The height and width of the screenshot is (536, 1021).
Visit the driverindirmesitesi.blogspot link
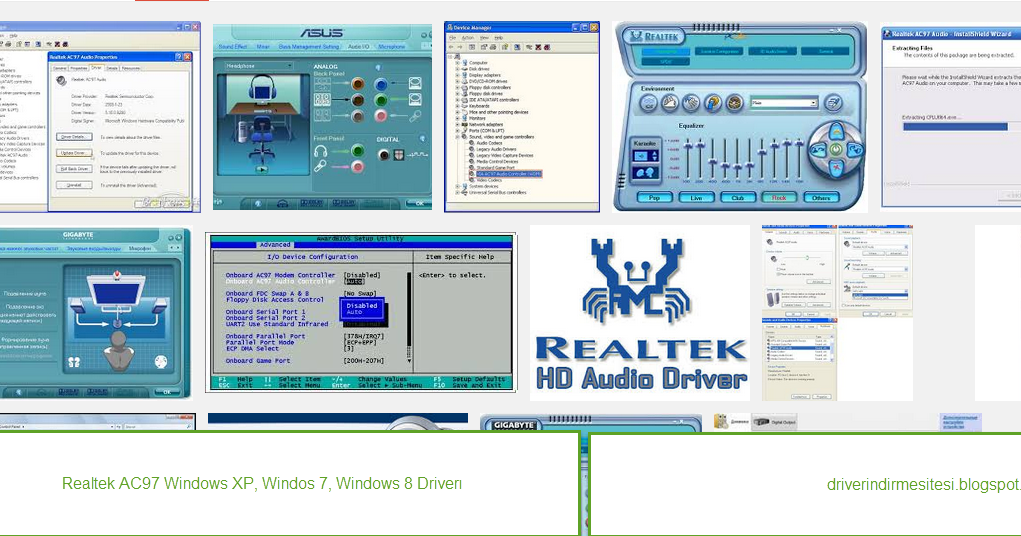click(x=923, y=485)
